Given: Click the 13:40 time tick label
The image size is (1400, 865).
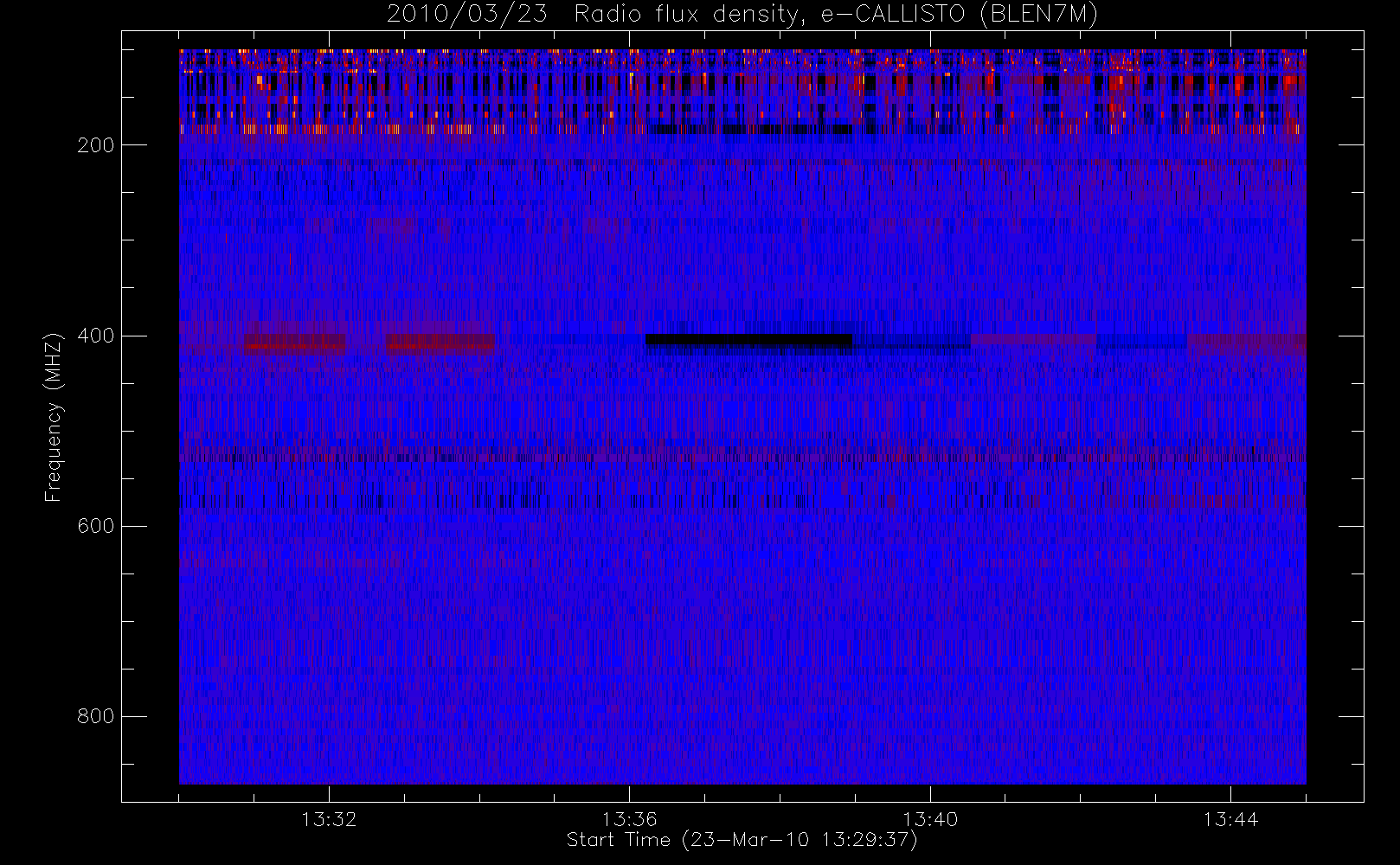Looking at the screenshot, I should tap(930, 818).
